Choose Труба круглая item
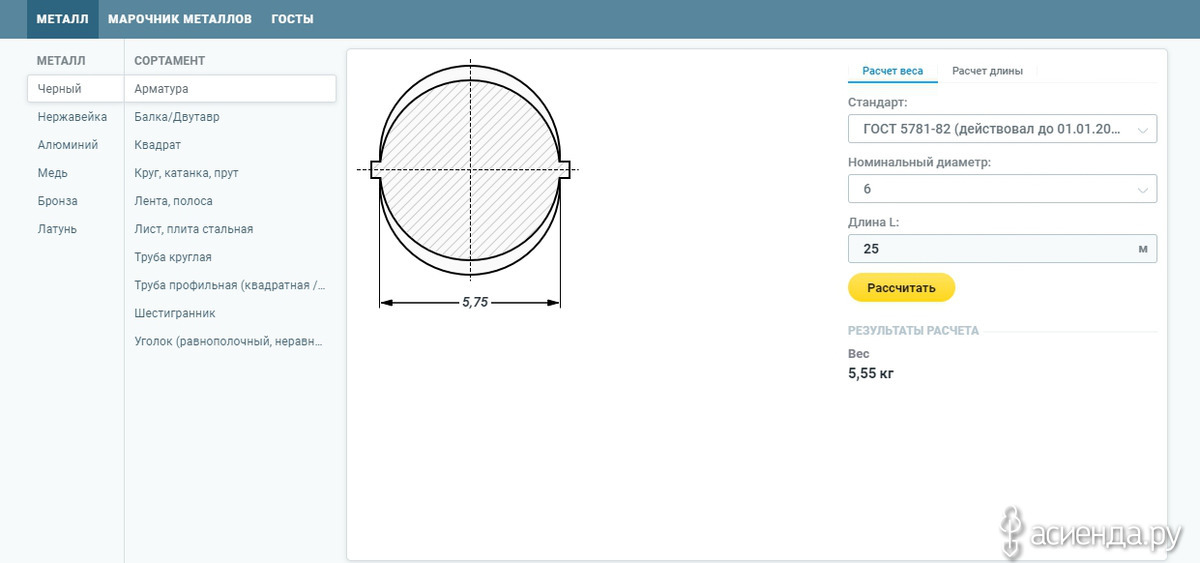Viewport: 1200px width, 563px height. [173, 257]
